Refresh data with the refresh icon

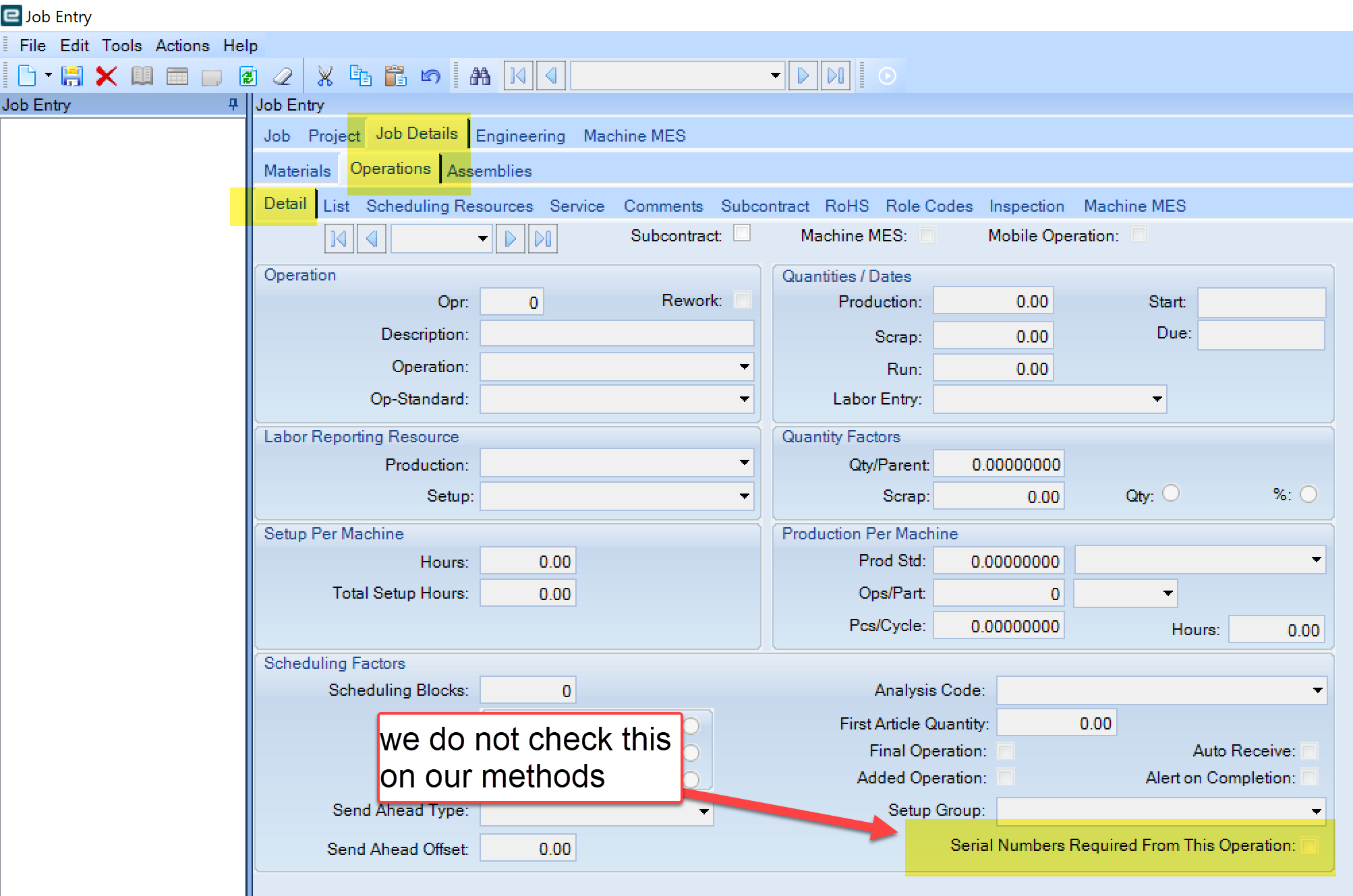[248, 76]
